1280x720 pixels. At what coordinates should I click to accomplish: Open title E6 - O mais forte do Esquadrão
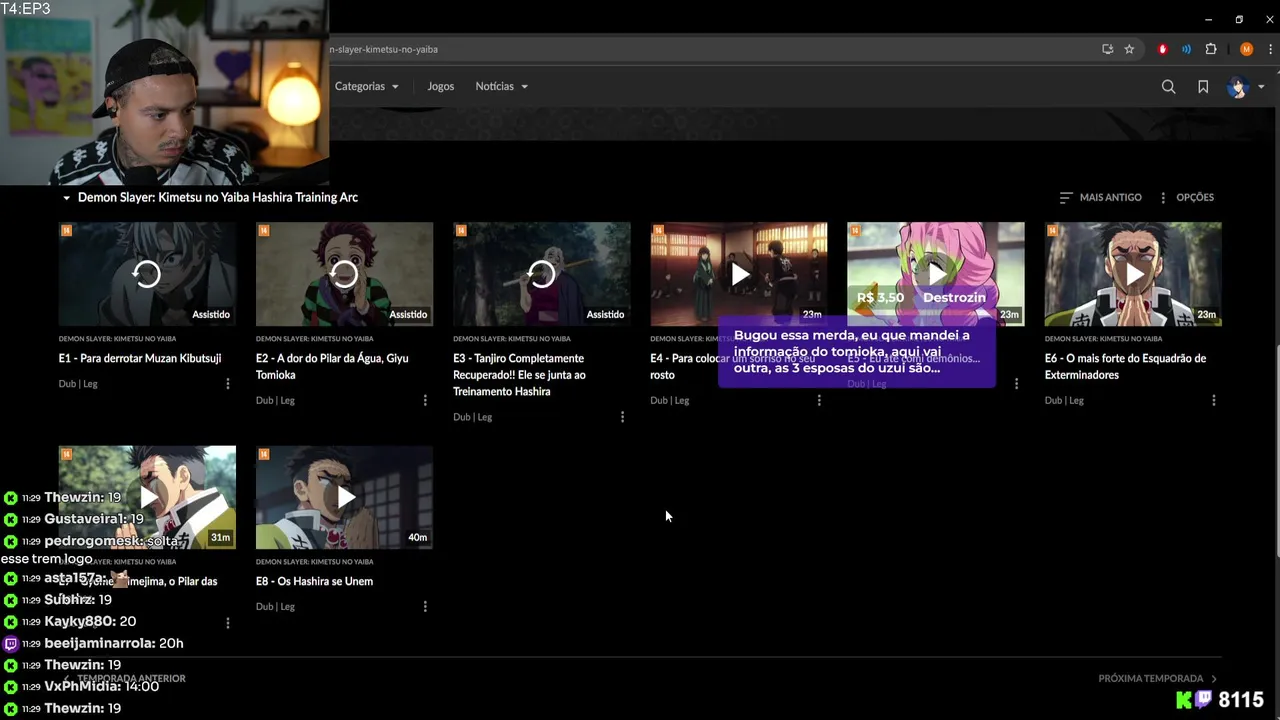(1125, 367)
